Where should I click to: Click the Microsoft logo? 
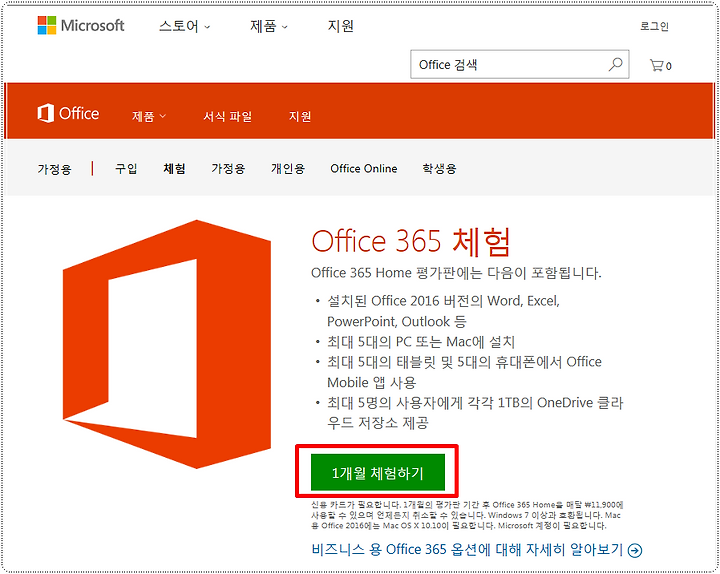[x=81, y=25]
